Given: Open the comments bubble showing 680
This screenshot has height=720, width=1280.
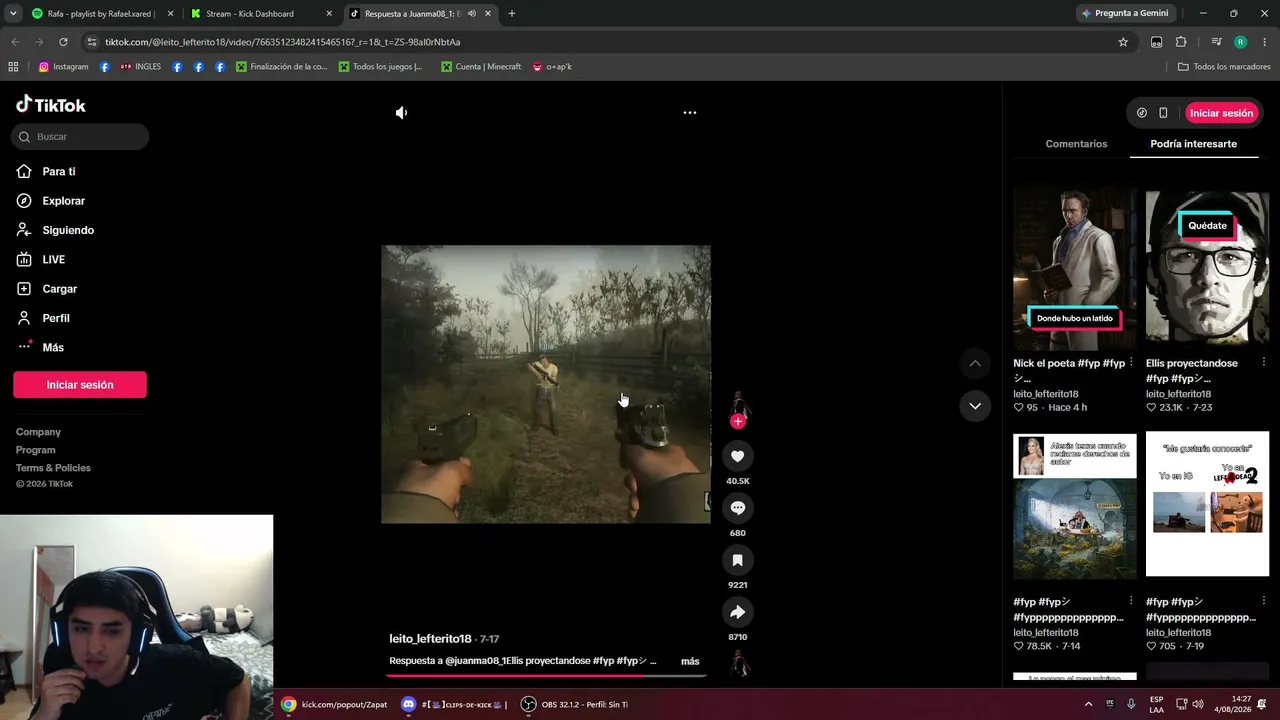Looking at the screenshot, I should (738, 508).
